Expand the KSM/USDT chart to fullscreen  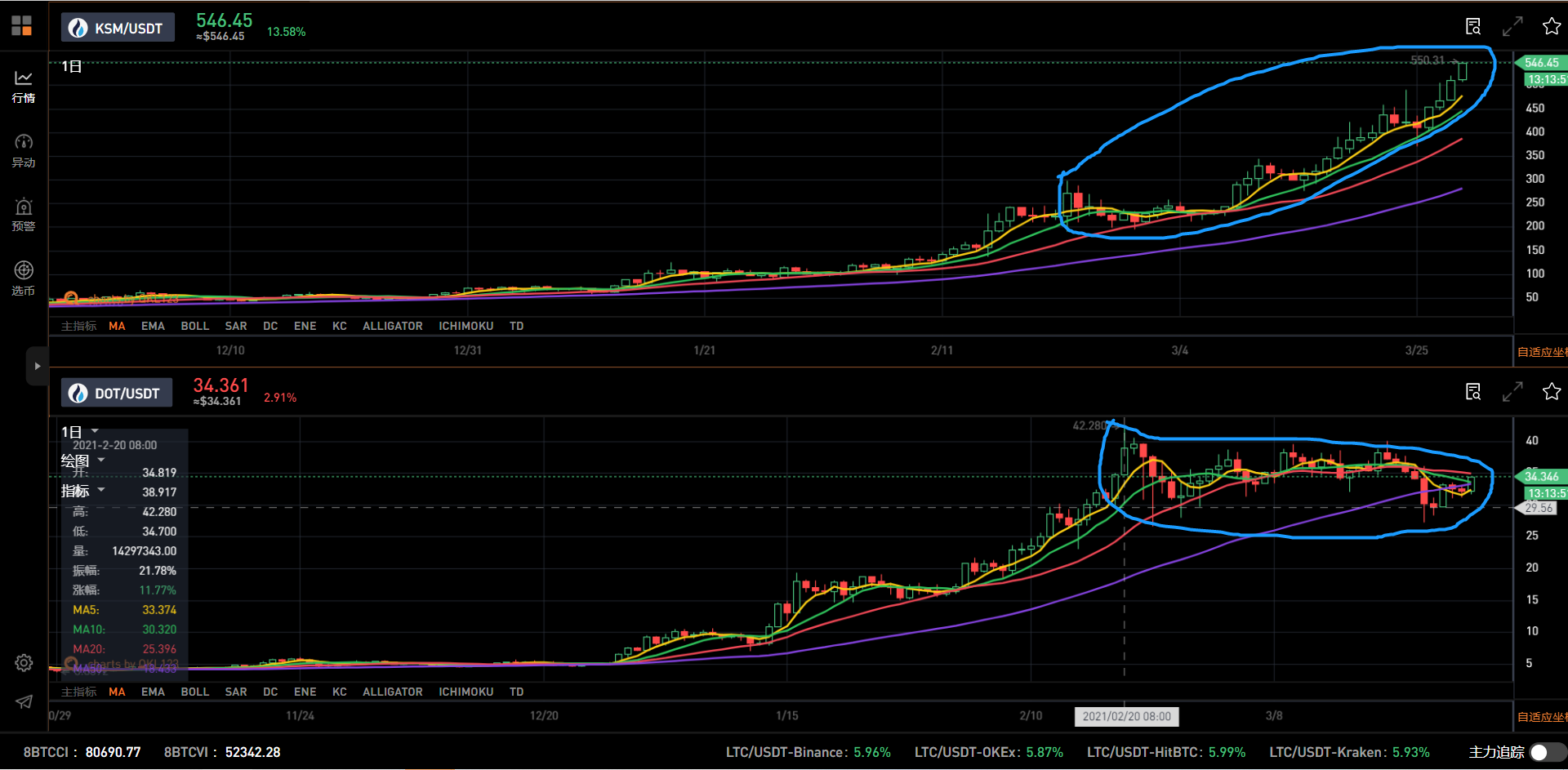point(1512,26)
